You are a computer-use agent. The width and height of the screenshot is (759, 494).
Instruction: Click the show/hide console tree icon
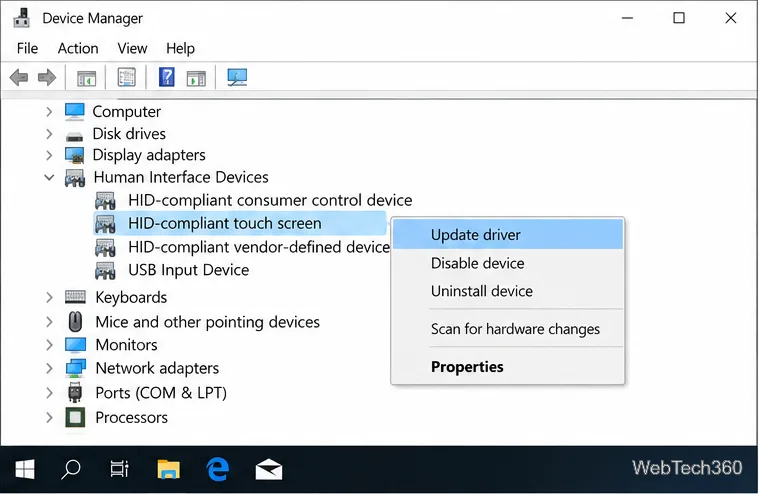click(87, 78)
